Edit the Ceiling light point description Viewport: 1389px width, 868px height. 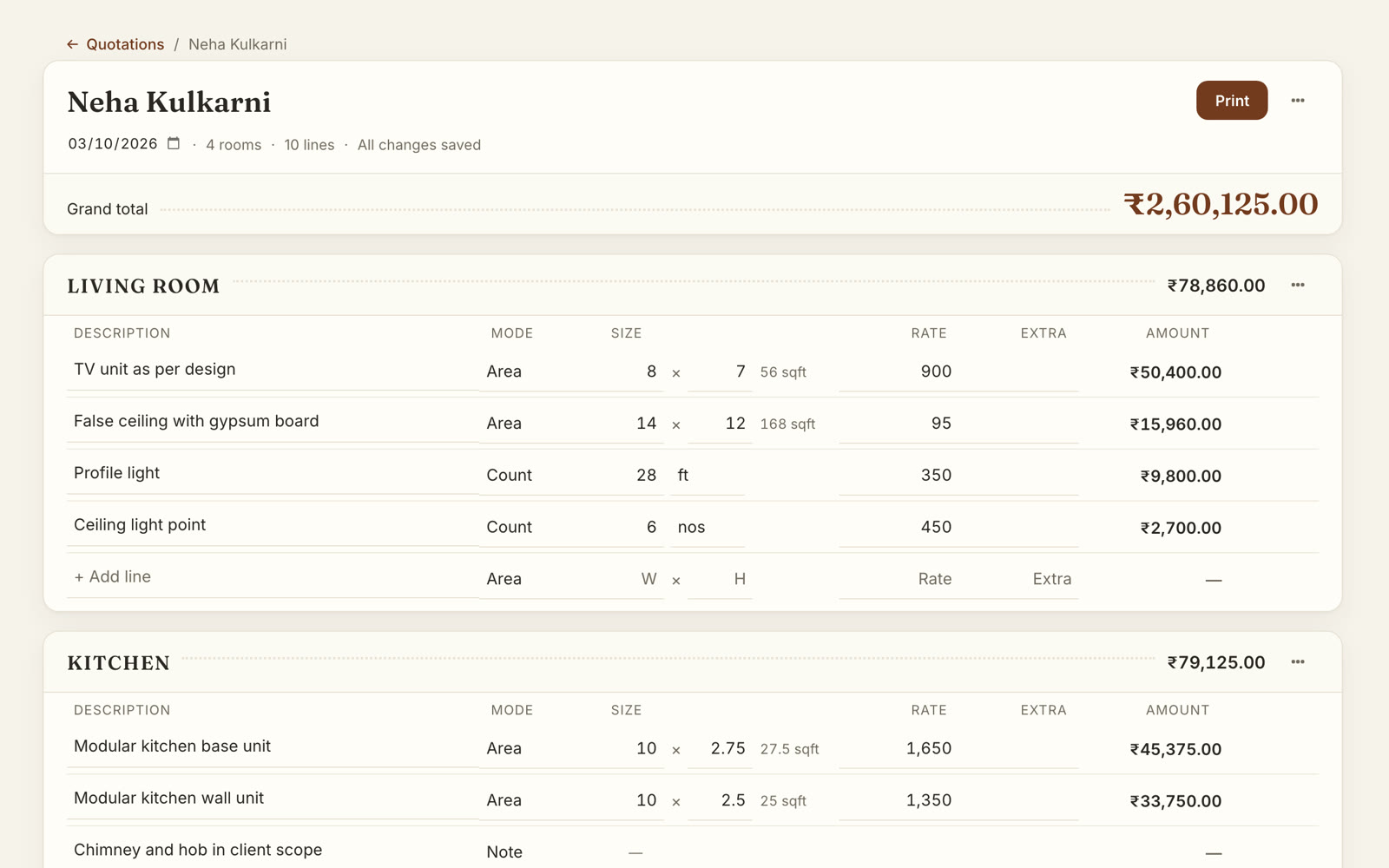[273, 526]
